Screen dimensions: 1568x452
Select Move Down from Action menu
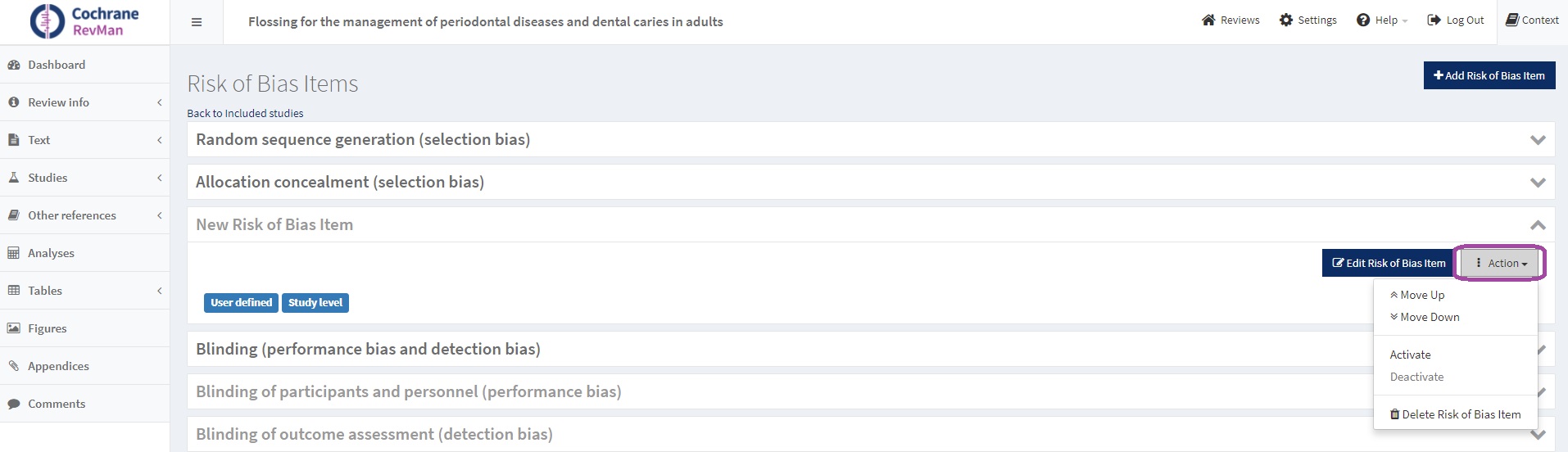[x=1429, y=317]
